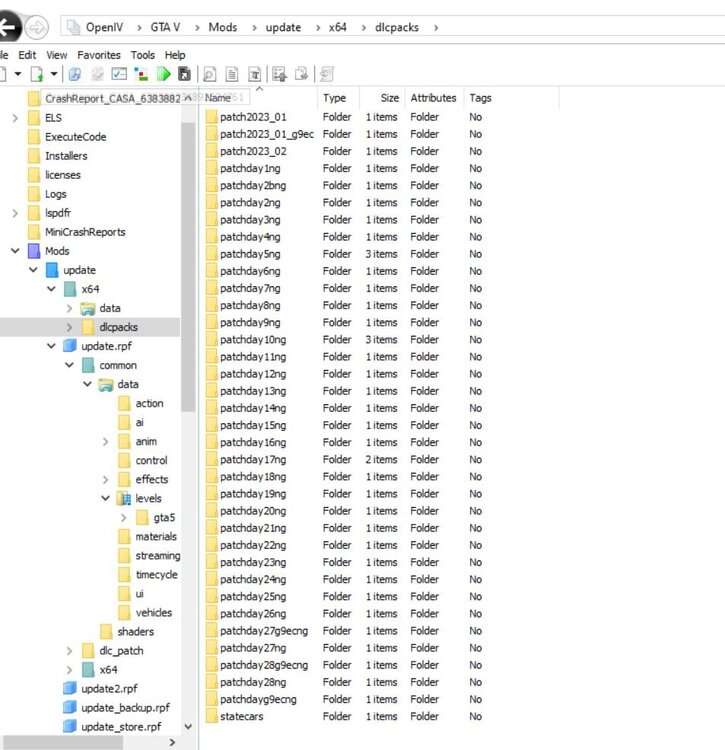The height and width of the screenshot is (750, 725).
Task: Open dropdown arrow next to import icon
Action: 54,74
